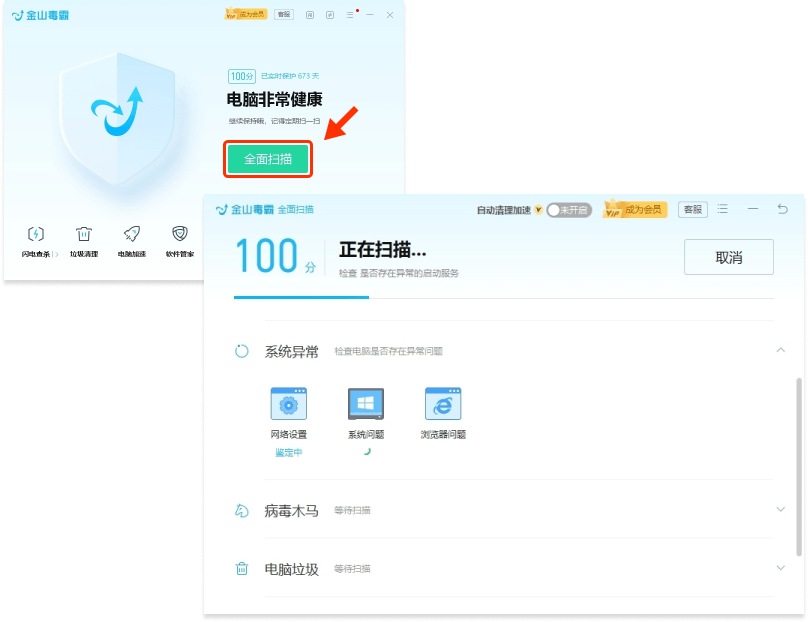Screen dimensions: 808x622
Task: Click the 正在扫描... status heading
Action: point(383,250)
